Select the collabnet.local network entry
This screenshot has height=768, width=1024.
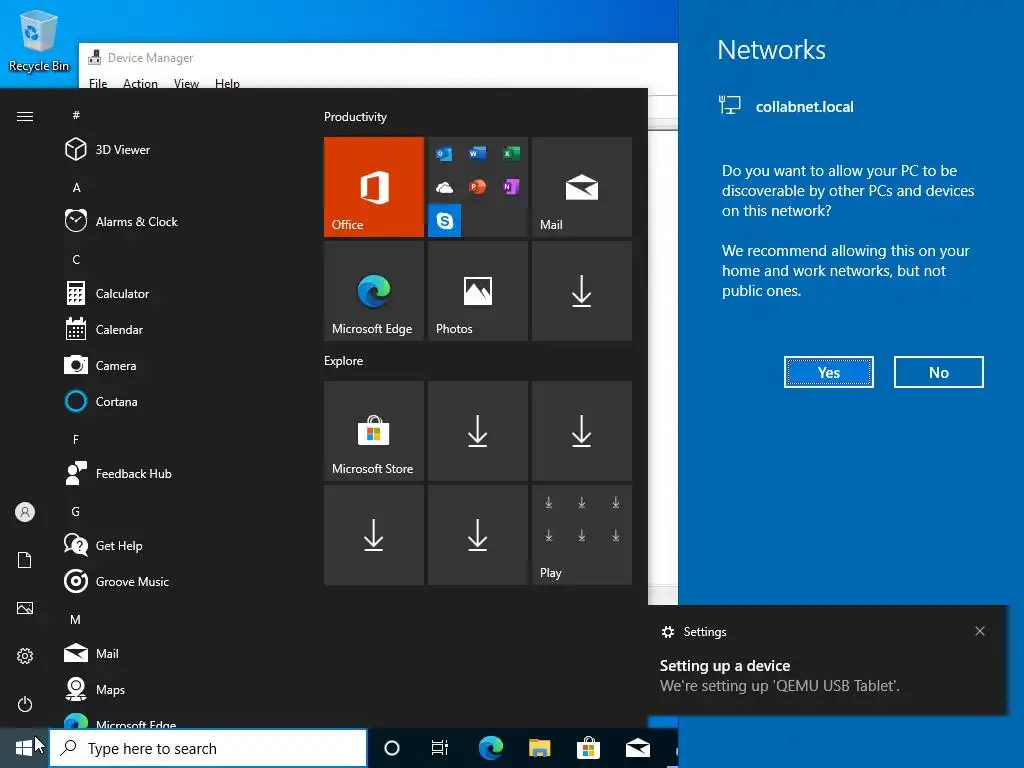coord(786,106)
